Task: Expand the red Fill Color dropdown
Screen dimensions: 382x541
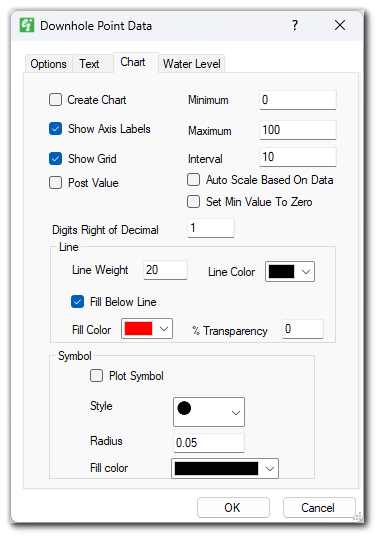Action: pos(147,328)
